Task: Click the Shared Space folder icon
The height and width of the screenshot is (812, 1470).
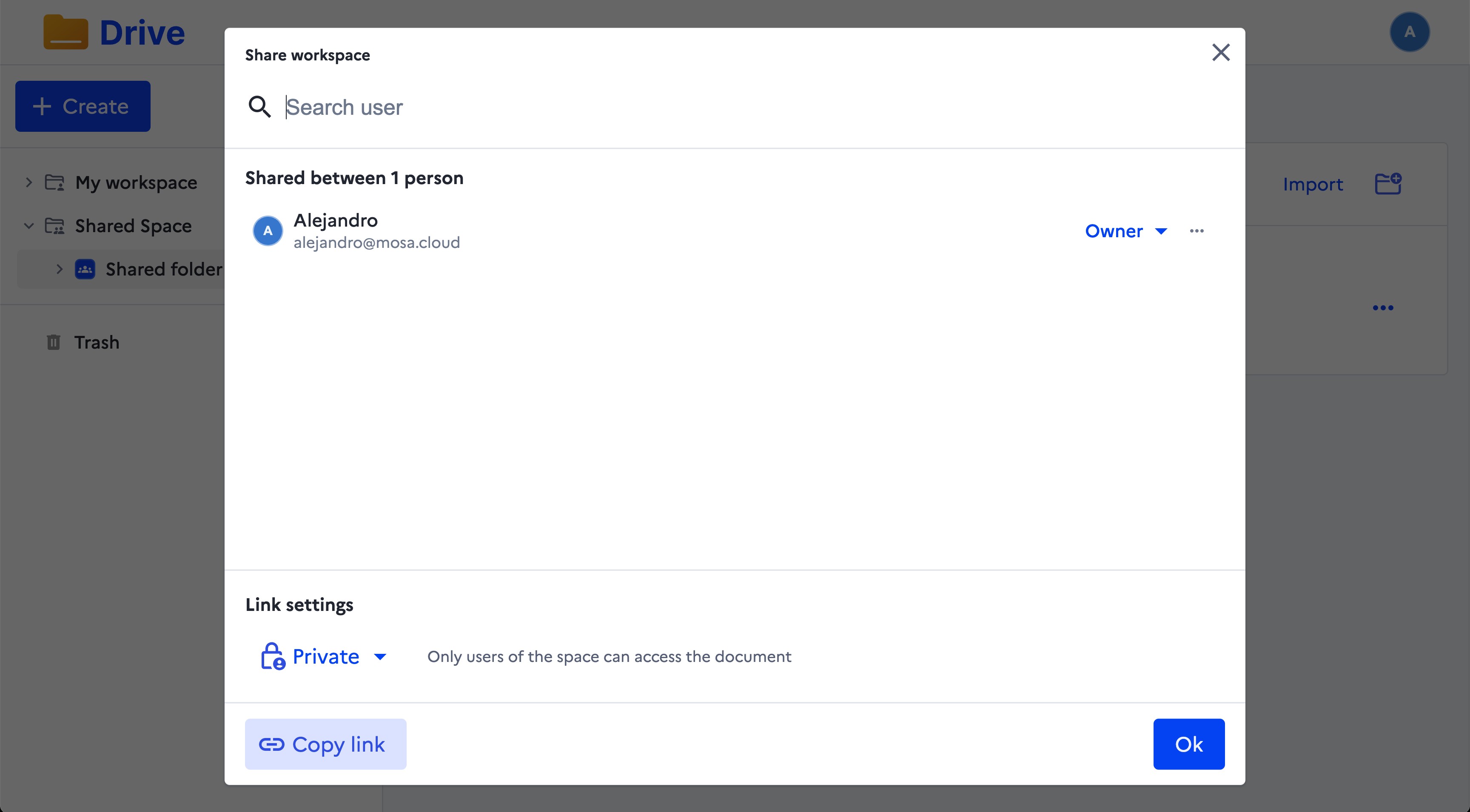Action: pyautogui.click(x=55, y=226)
